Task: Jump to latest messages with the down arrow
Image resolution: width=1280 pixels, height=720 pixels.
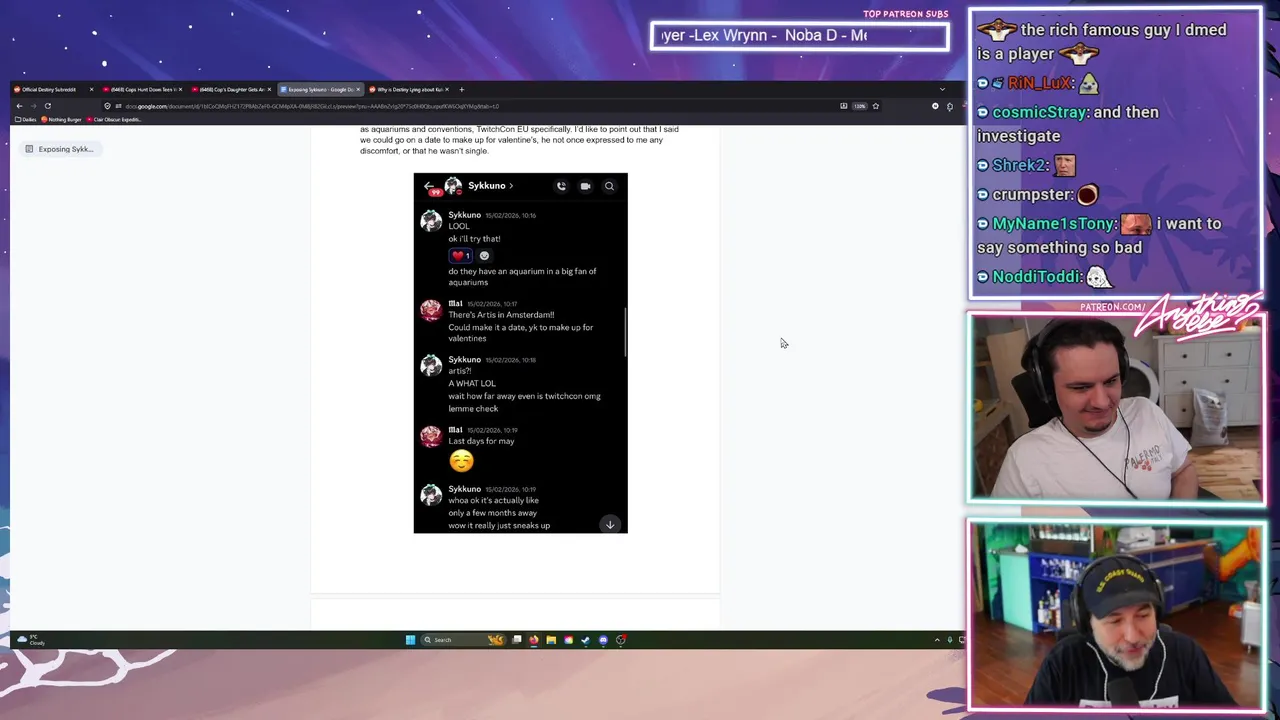Action: 610,525
